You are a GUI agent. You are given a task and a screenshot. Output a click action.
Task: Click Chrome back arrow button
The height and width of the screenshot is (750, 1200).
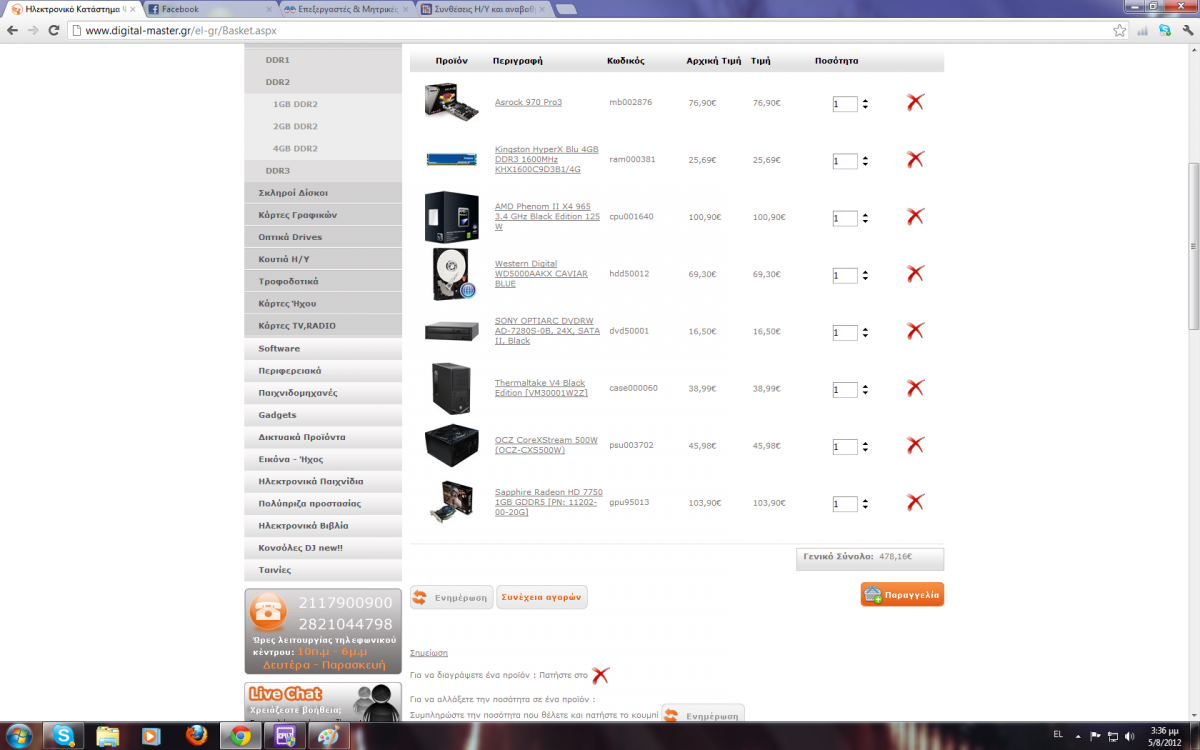(13, 30)
